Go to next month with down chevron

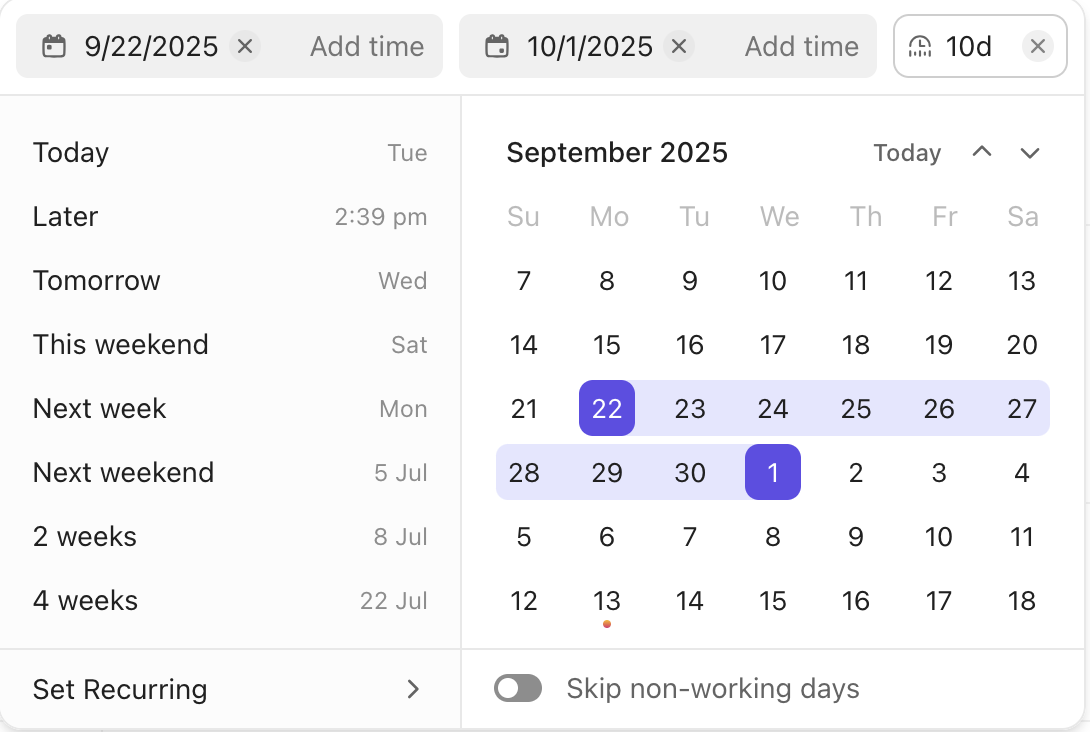(x=1030, y=152)
